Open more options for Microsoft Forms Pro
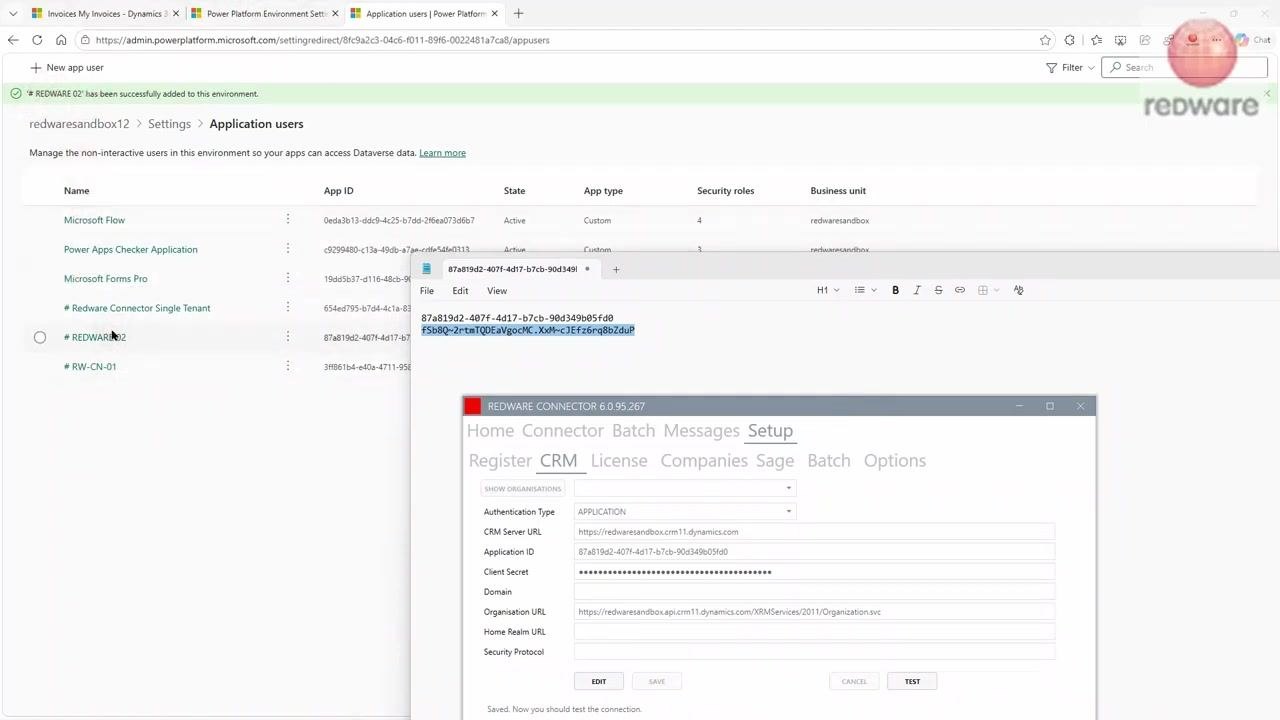 (288, 278)
